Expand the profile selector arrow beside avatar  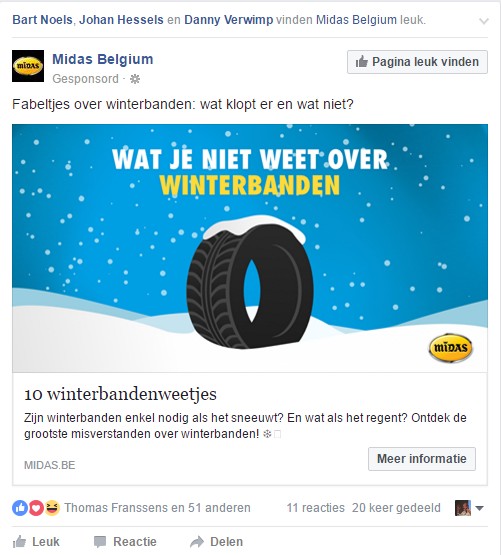[479, 508]
